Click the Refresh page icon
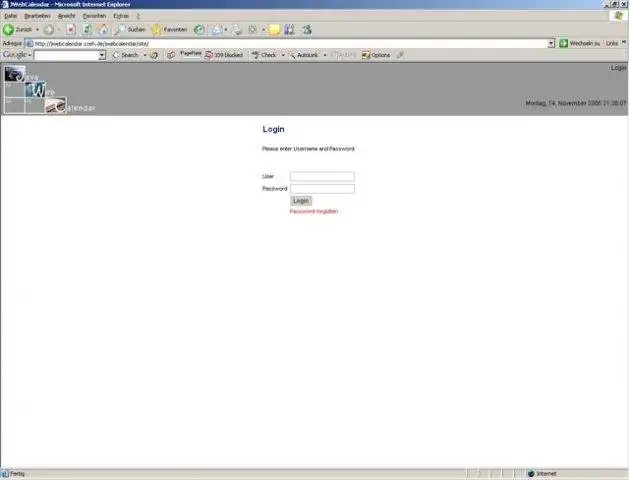Image resolution: width=629 pixels, height=480 pixels. 87,30
